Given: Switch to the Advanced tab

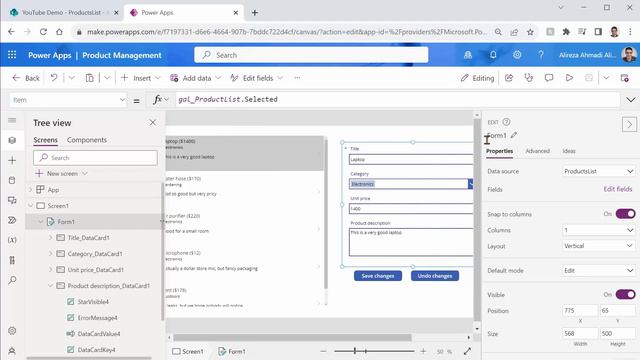Looking at the screenshot, I should [x=537, y=151].
